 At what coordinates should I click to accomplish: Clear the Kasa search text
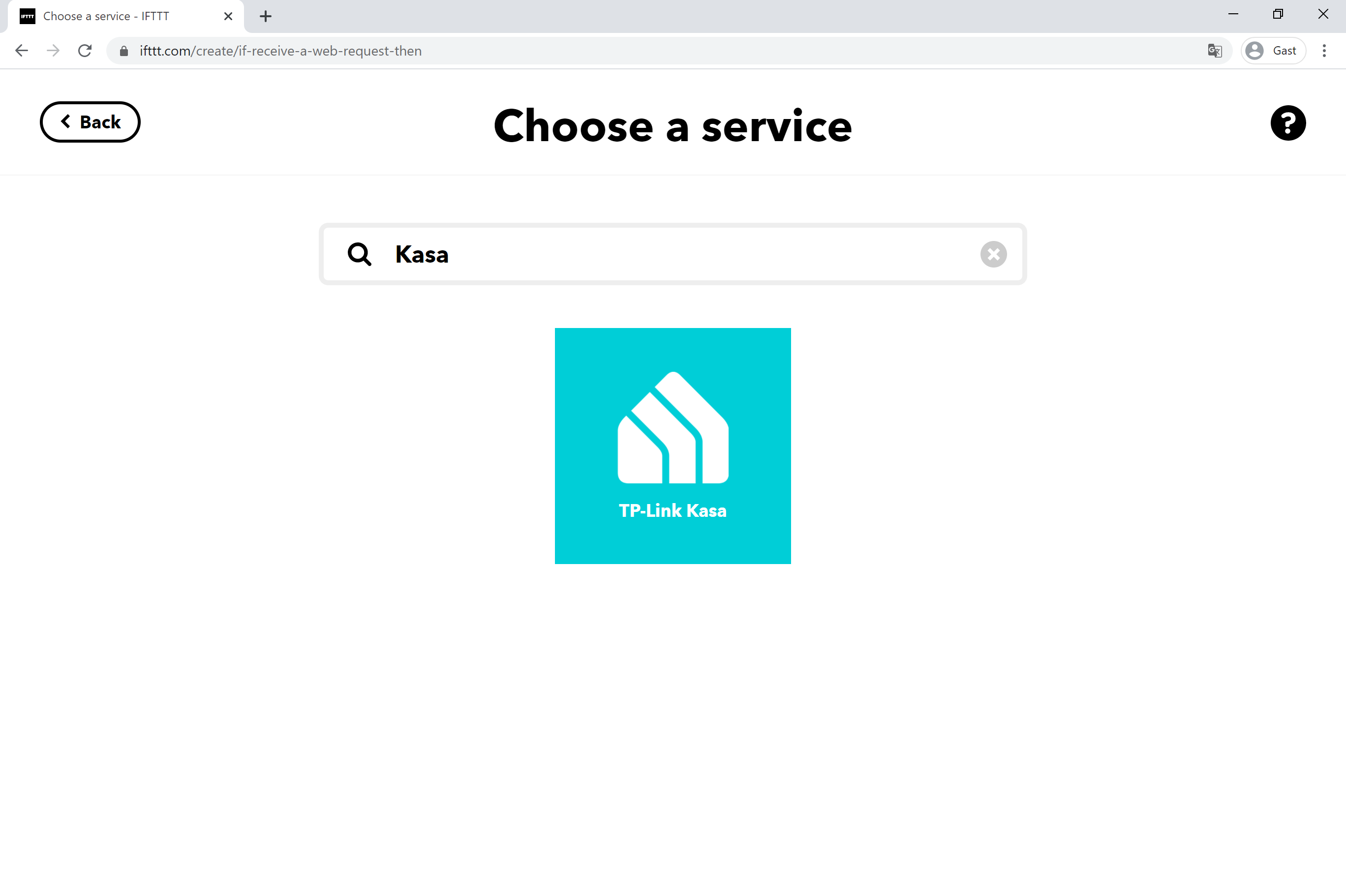[x=993, y=254]
